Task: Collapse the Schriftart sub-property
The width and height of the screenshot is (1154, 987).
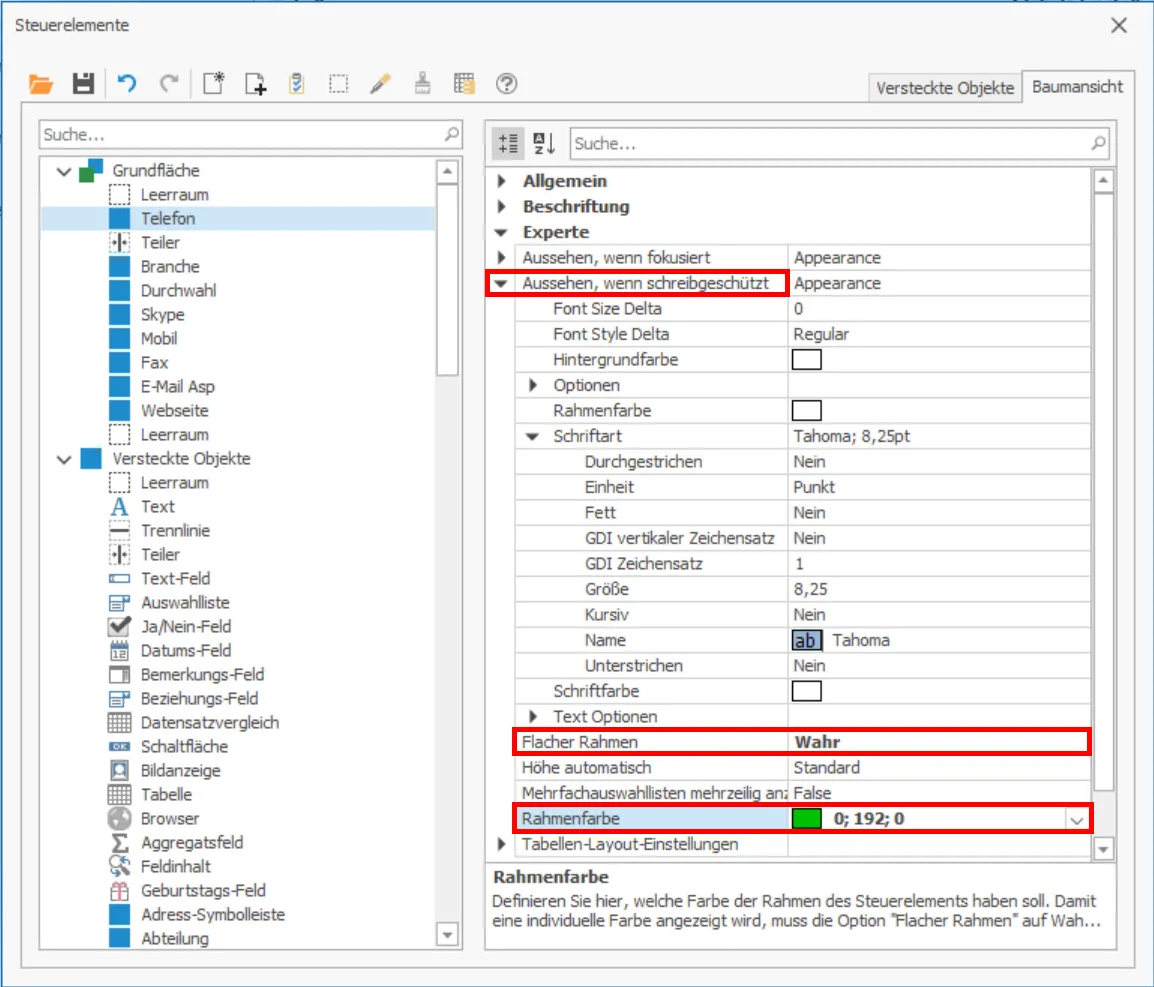Action: pos(533,436)
